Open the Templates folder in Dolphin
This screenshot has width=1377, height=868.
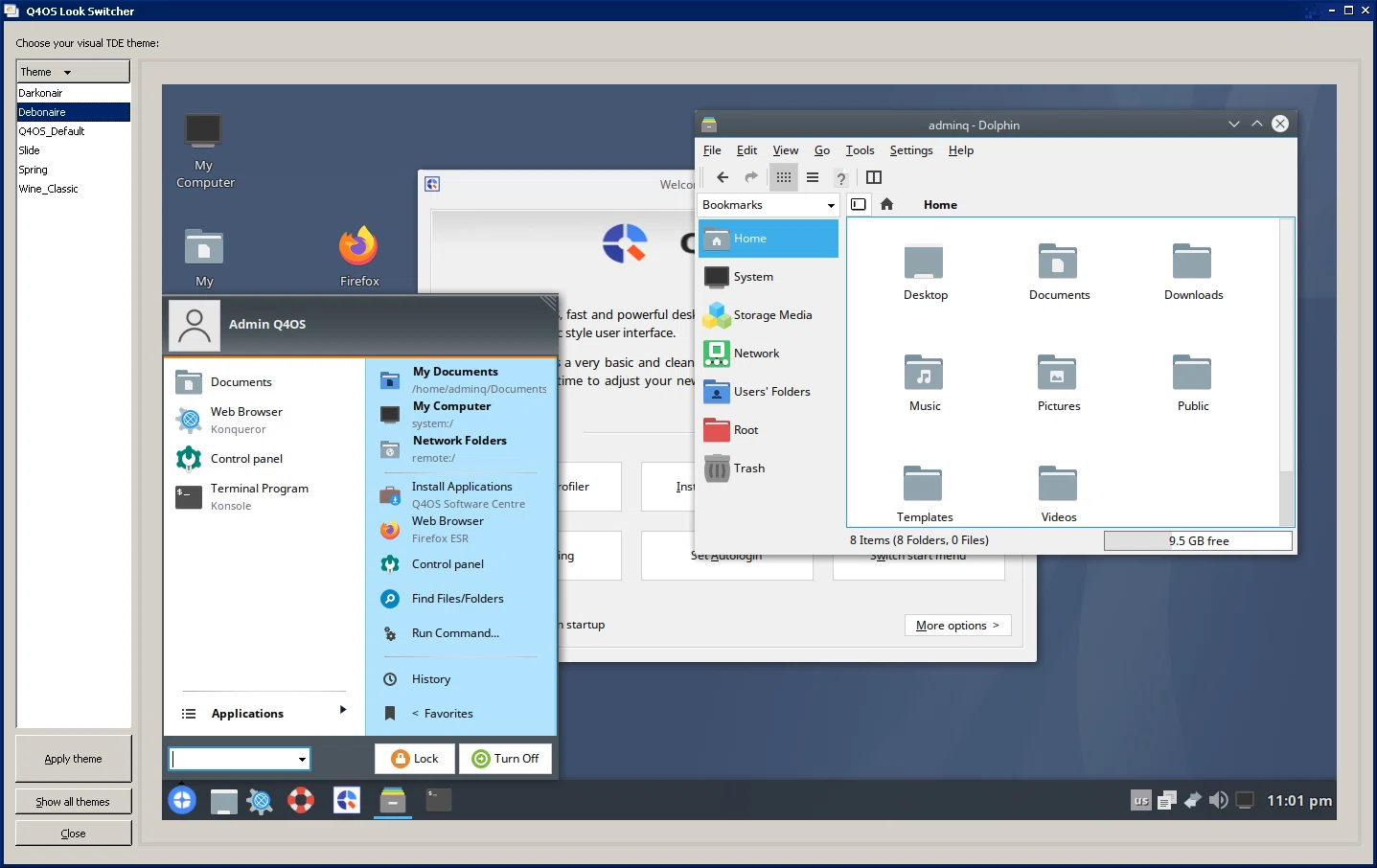point(925,494)
